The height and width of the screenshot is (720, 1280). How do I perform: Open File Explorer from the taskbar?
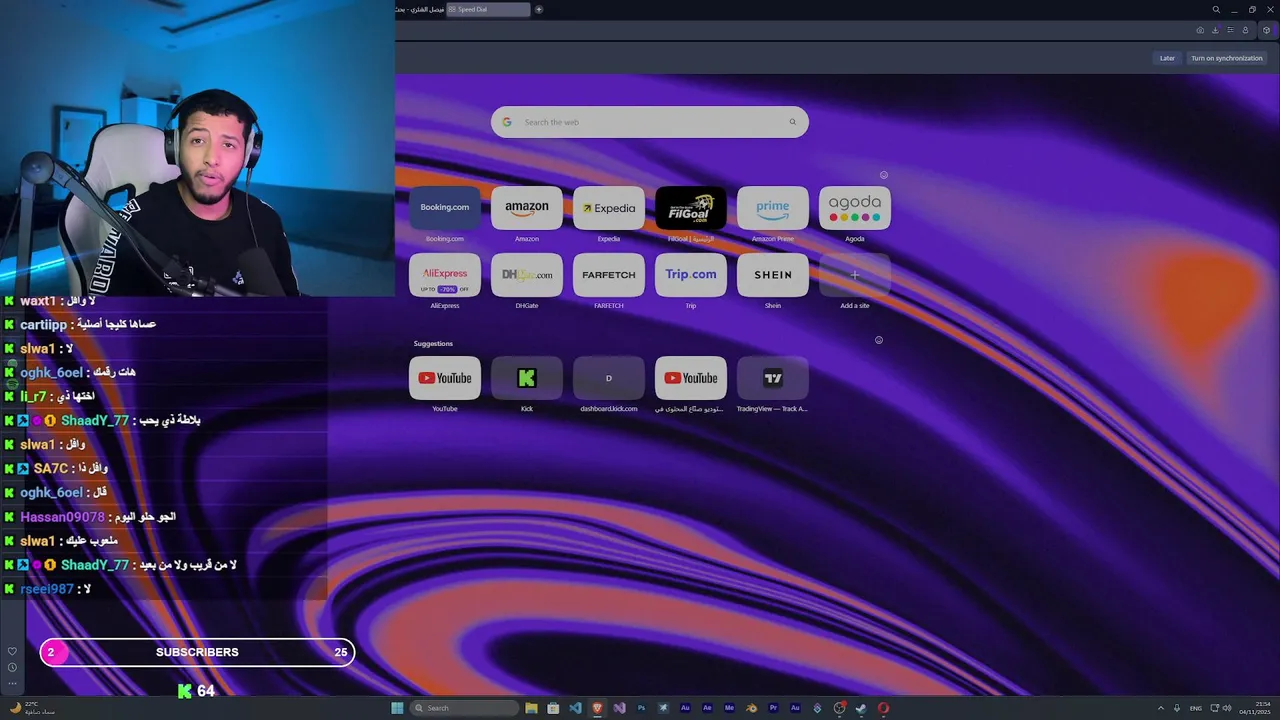click(531, 708)
